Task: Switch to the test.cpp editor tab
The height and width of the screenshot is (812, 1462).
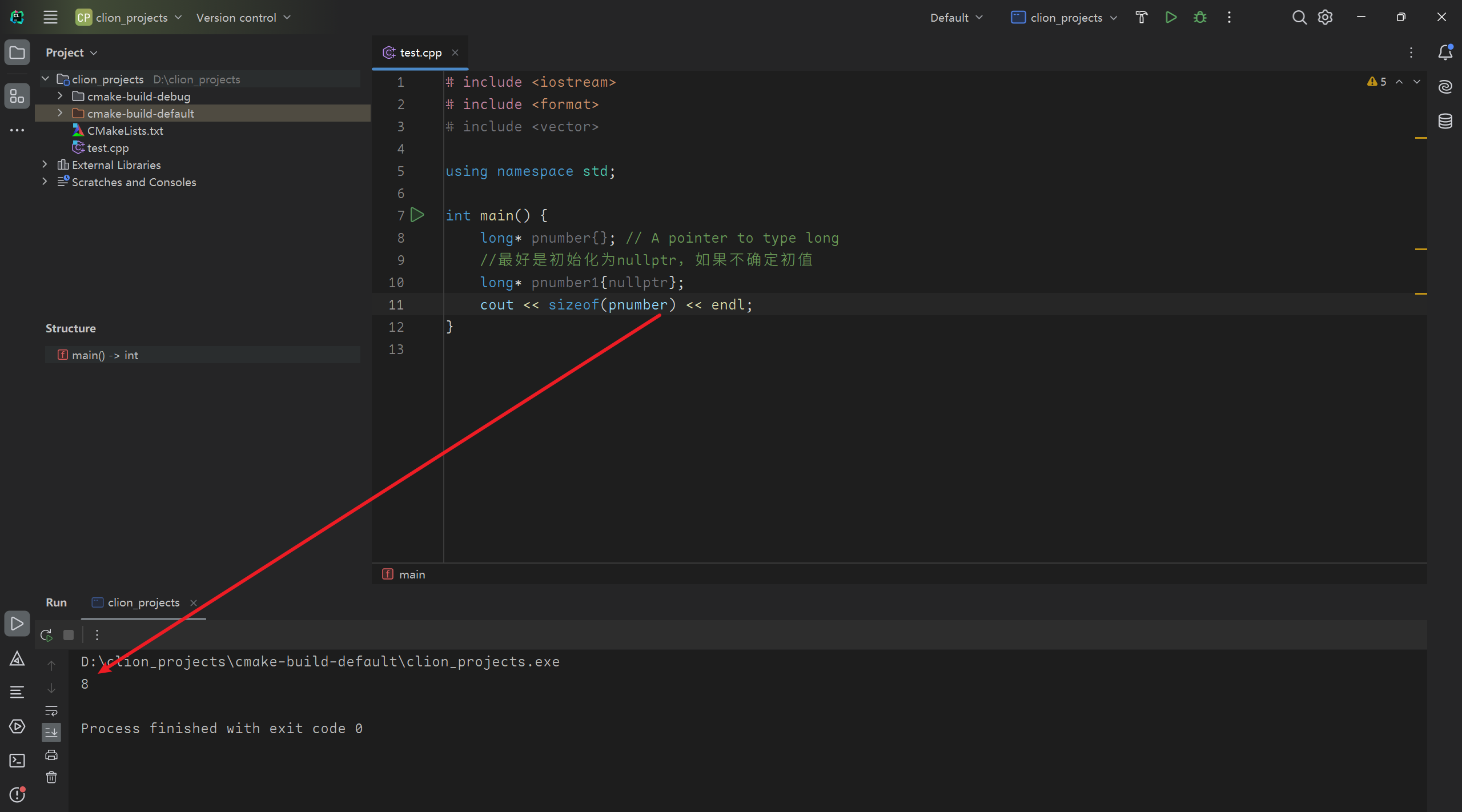Action: [x=420, y=52]
